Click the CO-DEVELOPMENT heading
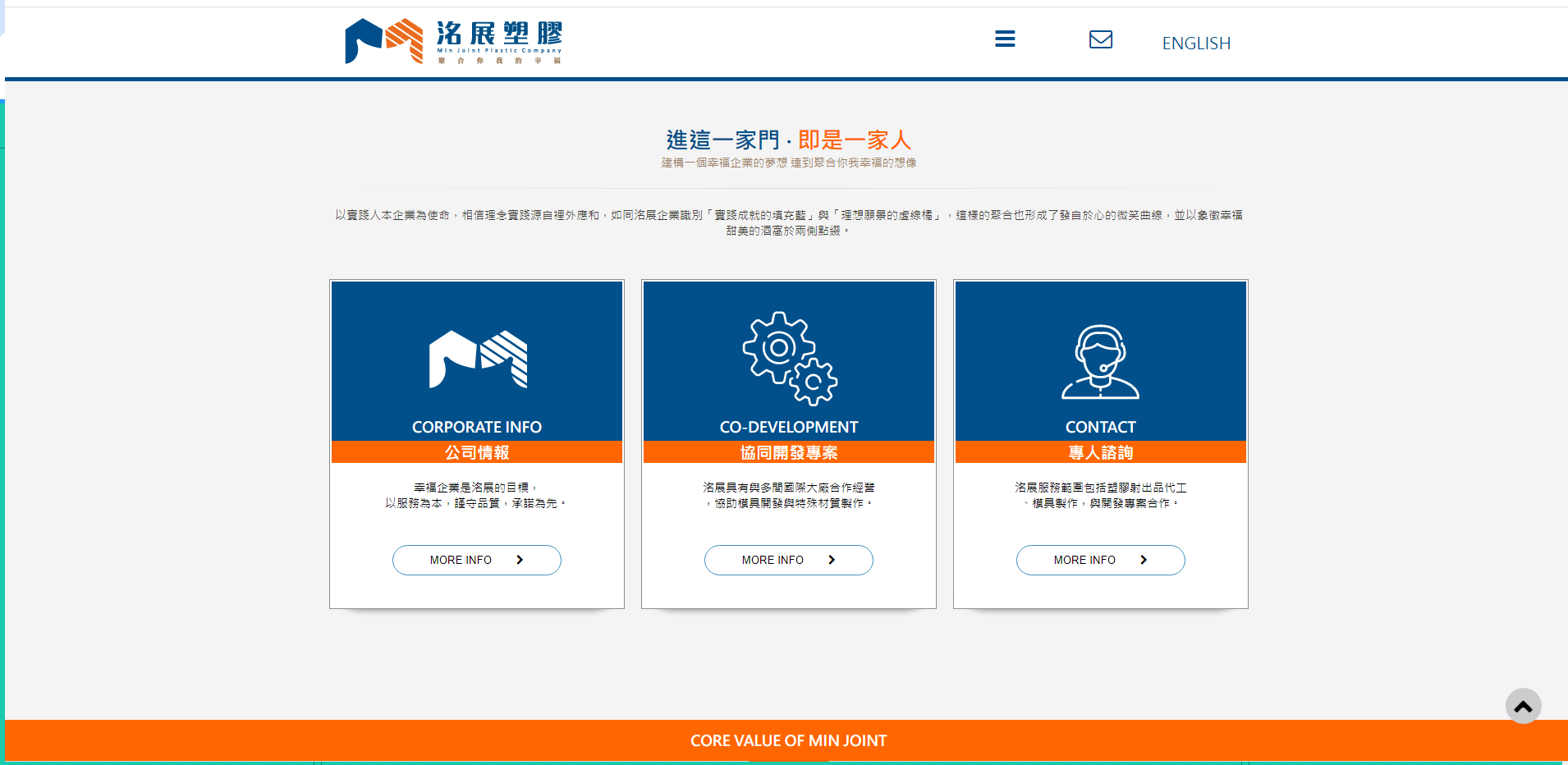 (x=789, y=427)
